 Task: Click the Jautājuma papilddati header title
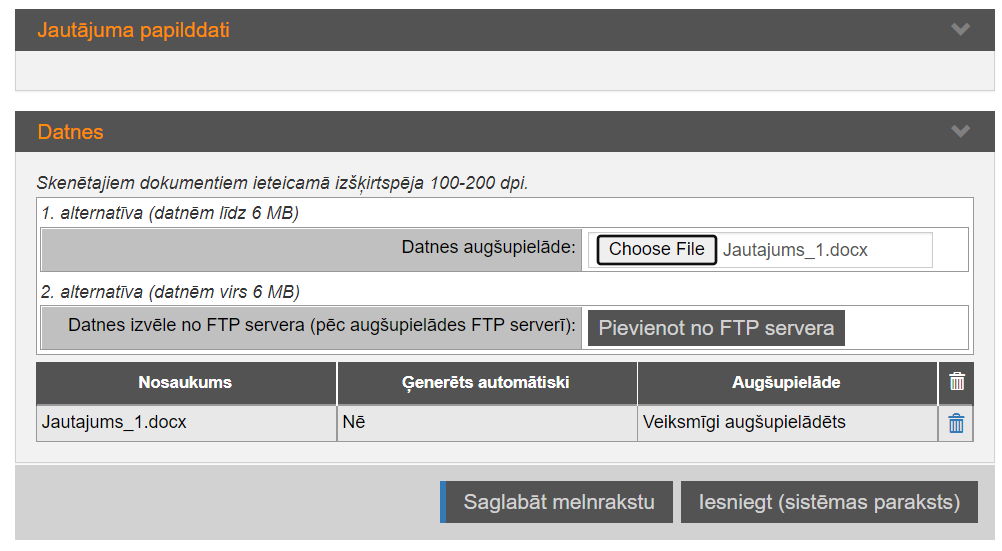coord(133,30)
